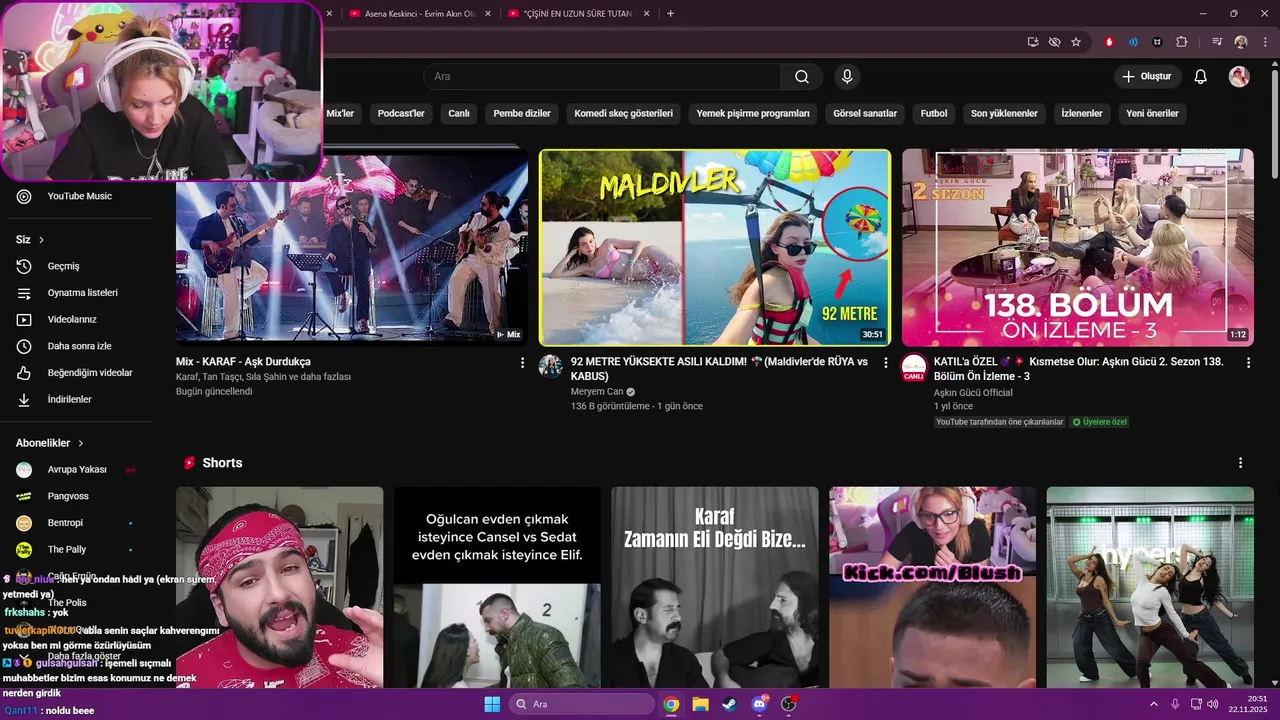Expand the Siz section chevron
The image size is (1280, 720).
pyautogui.click(x=41, y=240)
